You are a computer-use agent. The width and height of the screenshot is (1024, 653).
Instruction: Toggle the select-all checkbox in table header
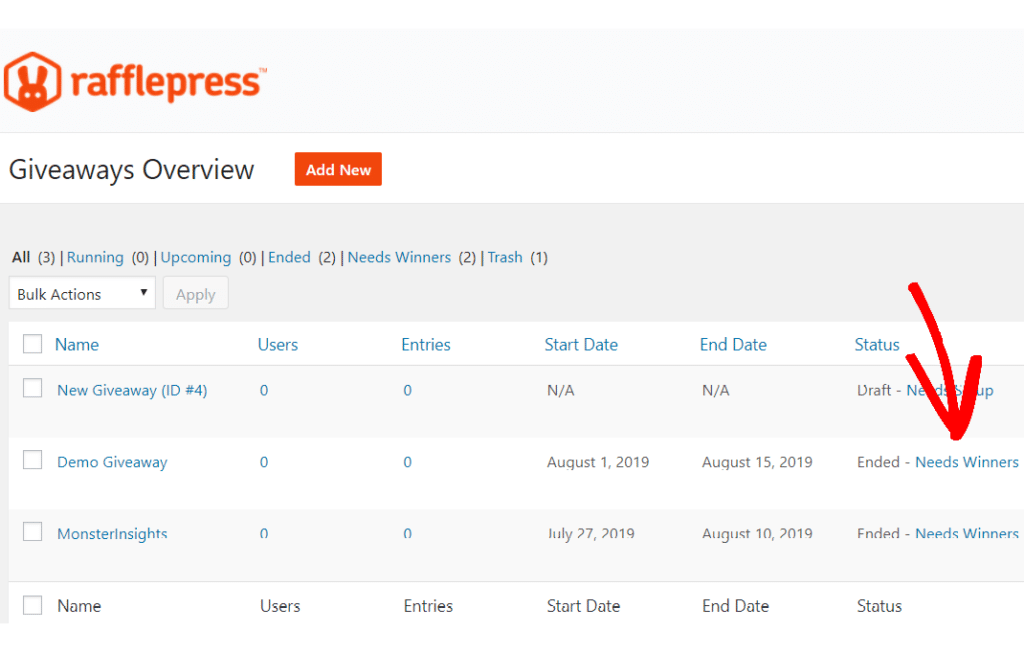[33, 344]
